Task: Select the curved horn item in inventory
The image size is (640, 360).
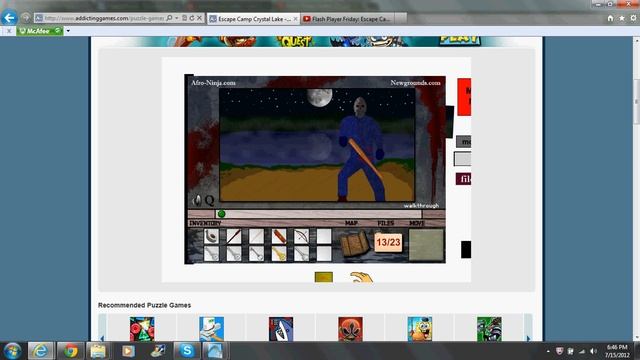Action: 211,236
